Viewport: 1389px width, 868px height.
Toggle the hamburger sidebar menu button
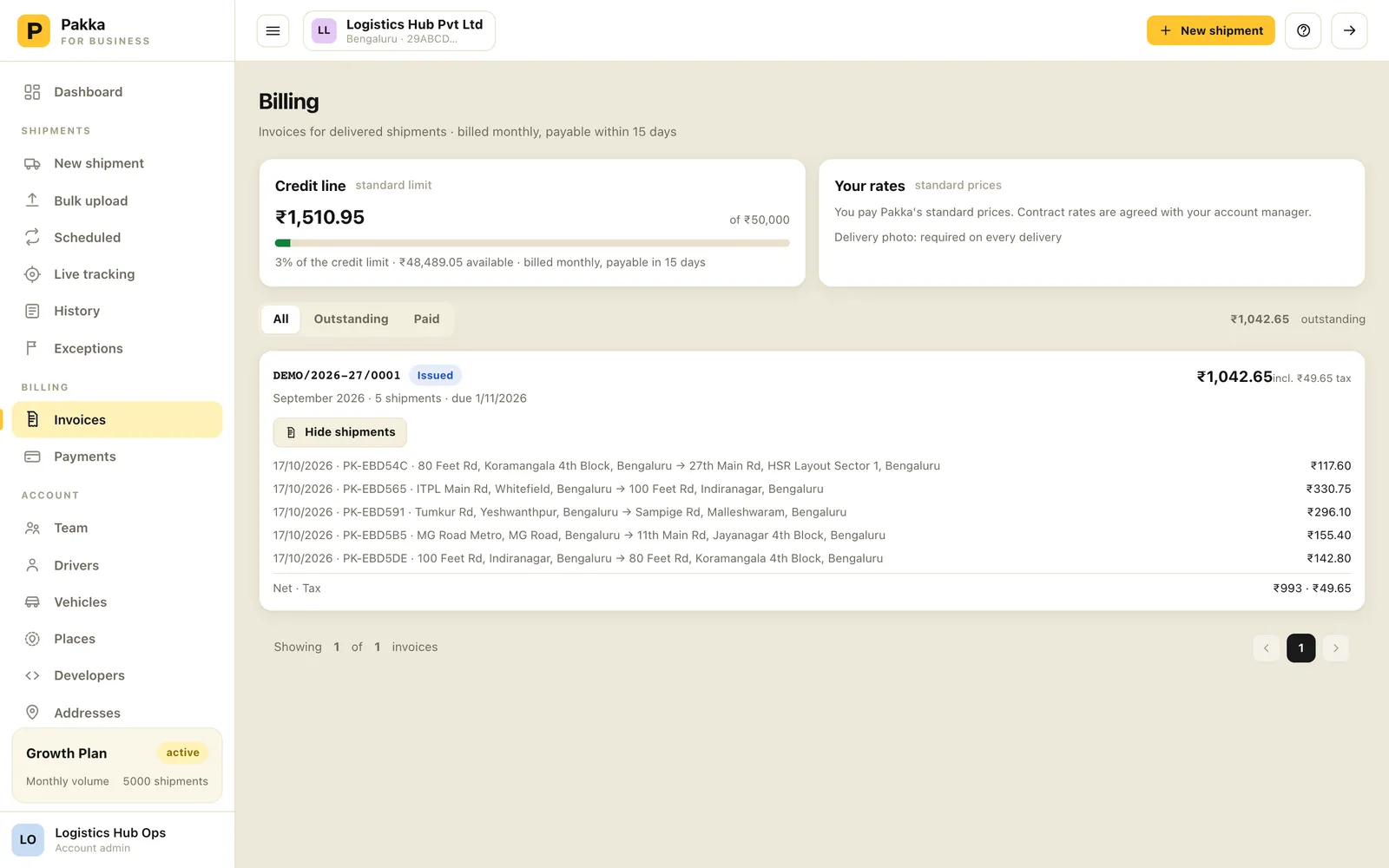(x=273, y=30)
